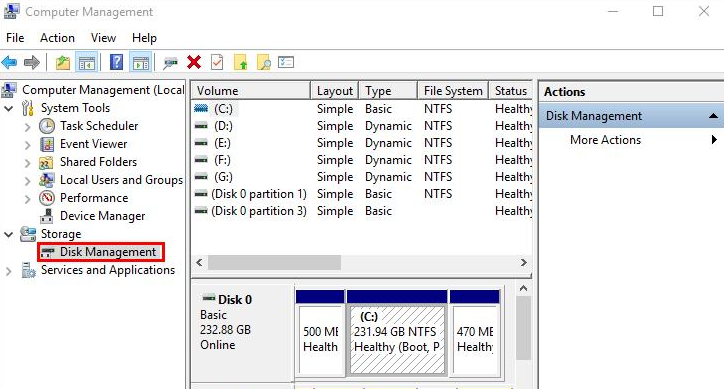Expand the Shared Folders node

28,163
